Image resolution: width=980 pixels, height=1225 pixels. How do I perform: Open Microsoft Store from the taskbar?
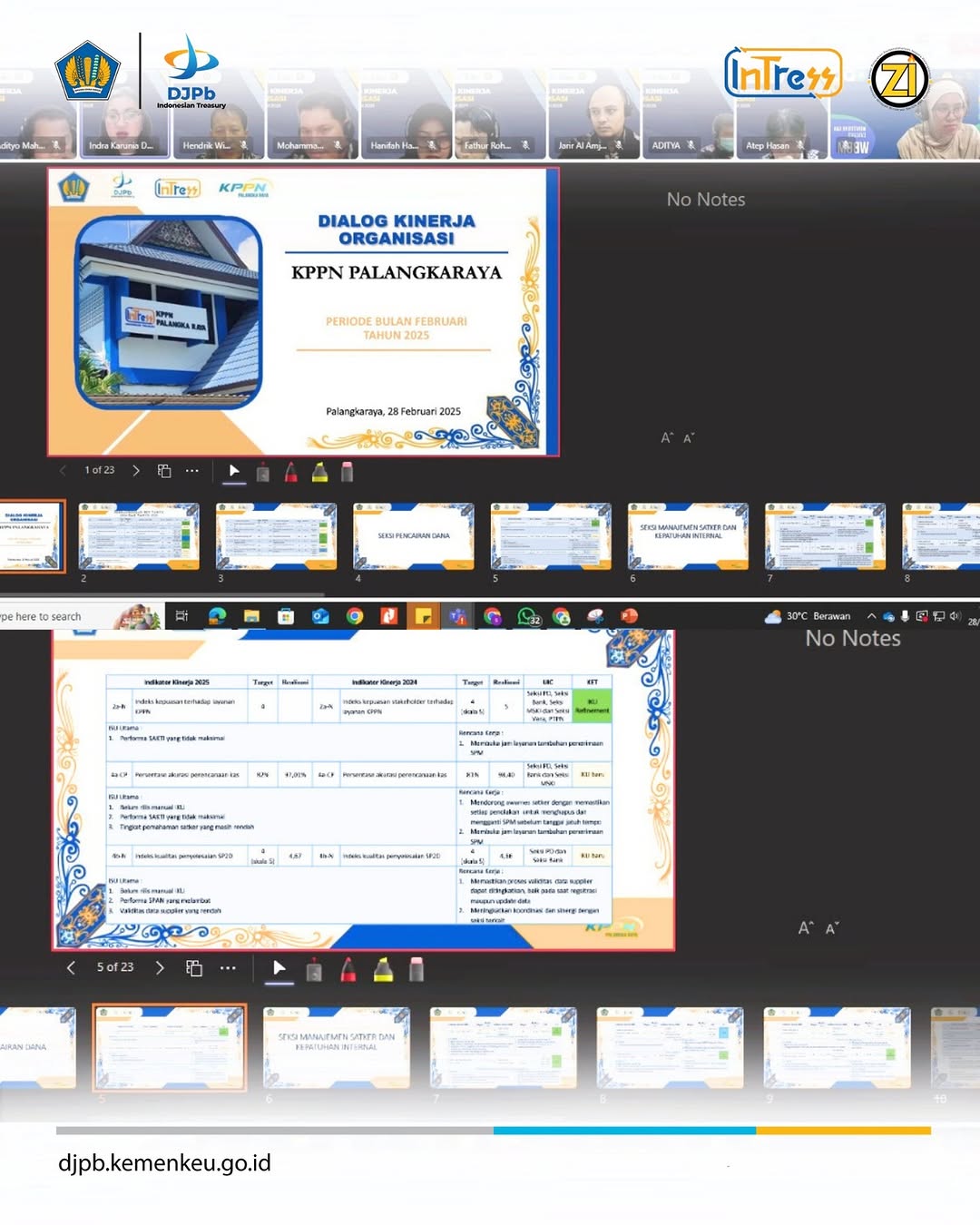tap(286, 616)
